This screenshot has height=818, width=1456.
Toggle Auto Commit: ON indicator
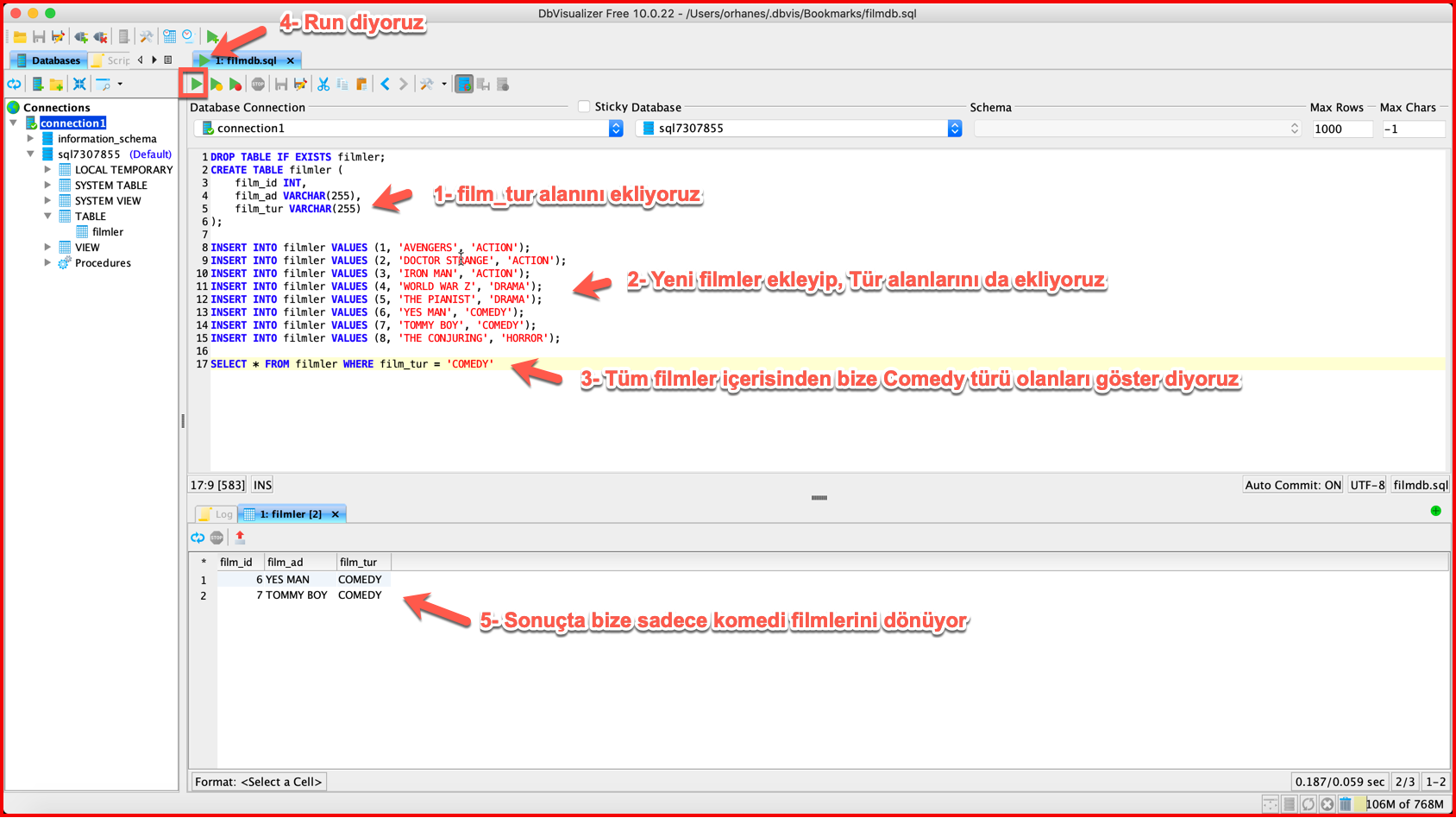1293,485
